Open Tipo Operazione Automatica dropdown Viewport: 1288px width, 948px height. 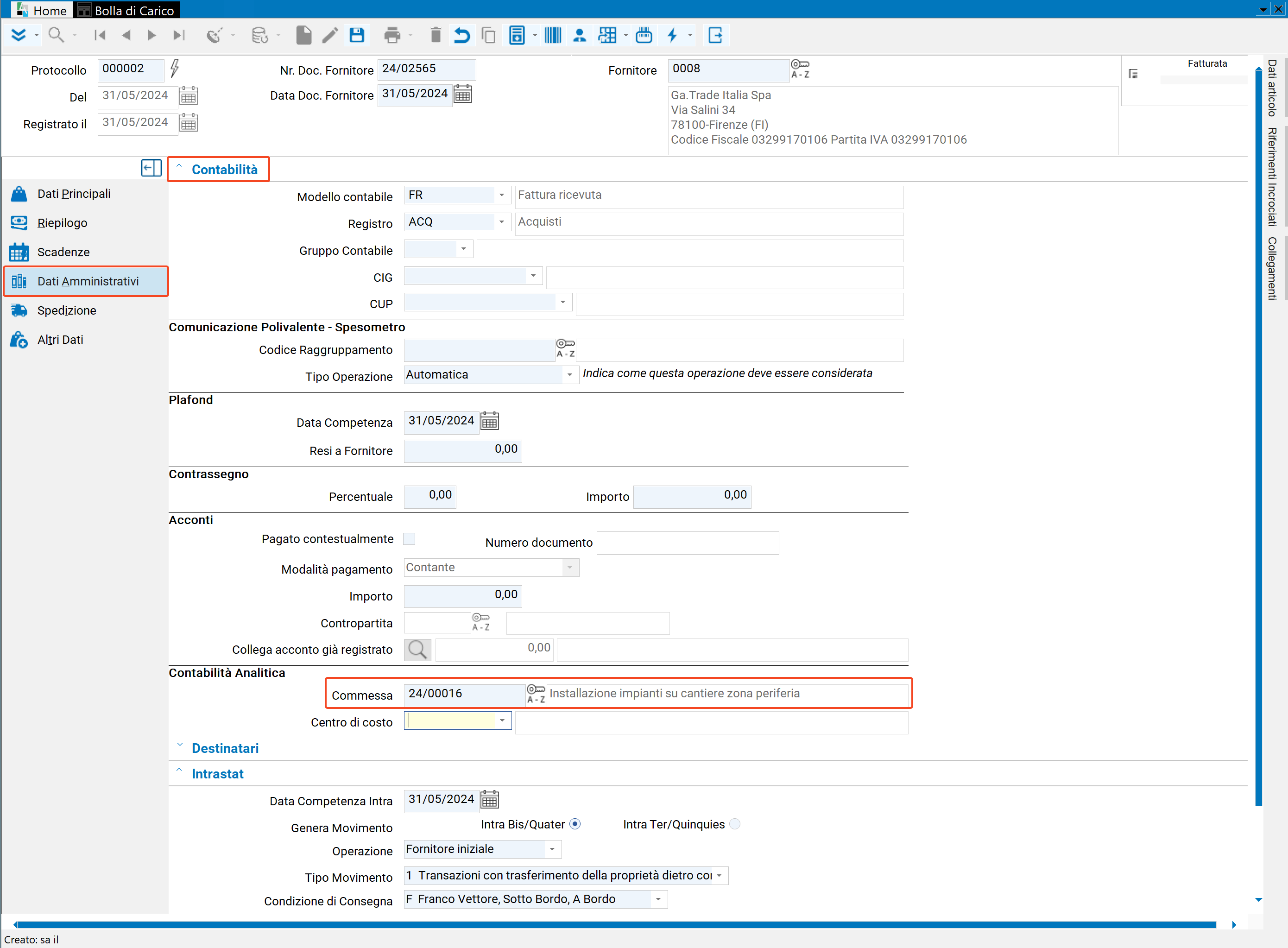pos(570,375)
